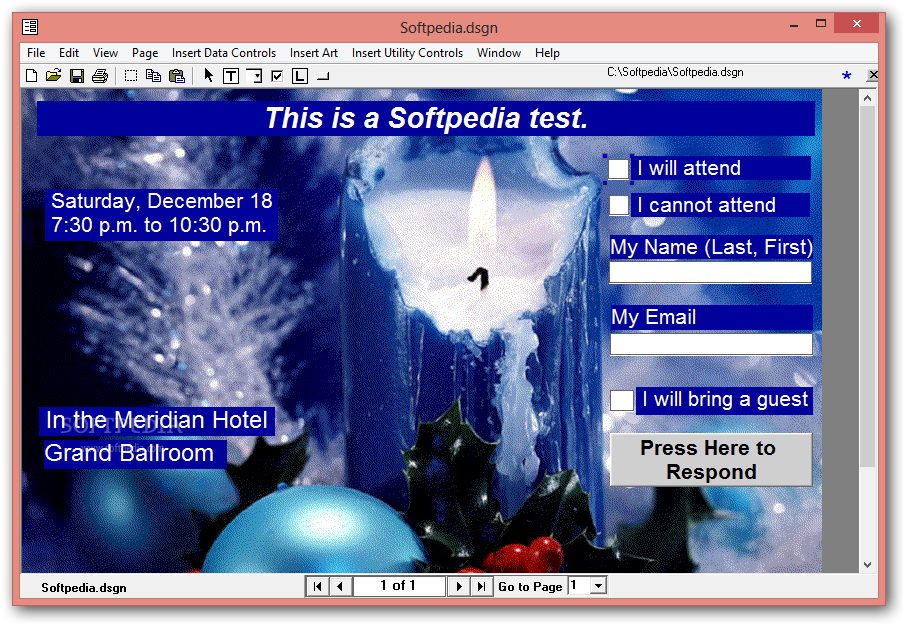This screenshot has width=906, height=626.
Task: Select the 'I will bring a guest' label
Action: (x=725, y=400)
